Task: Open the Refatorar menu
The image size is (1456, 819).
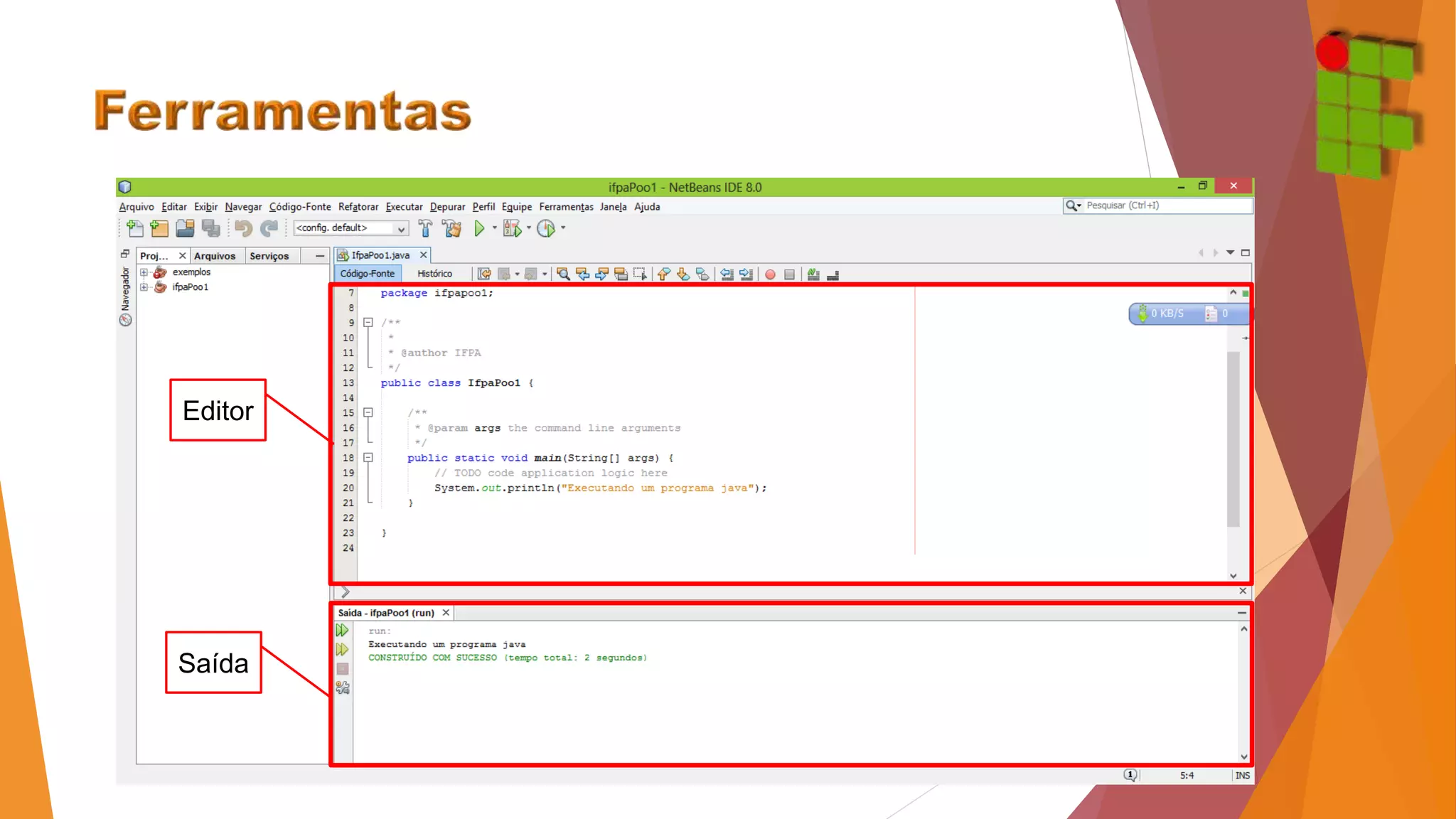Action: [x=358, y=207]
